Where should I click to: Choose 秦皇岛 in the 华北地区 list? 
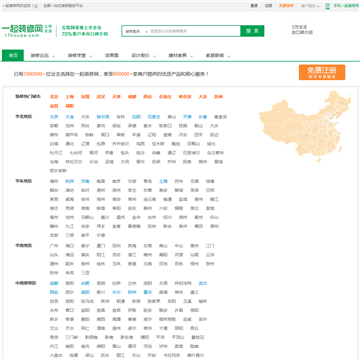220,117
